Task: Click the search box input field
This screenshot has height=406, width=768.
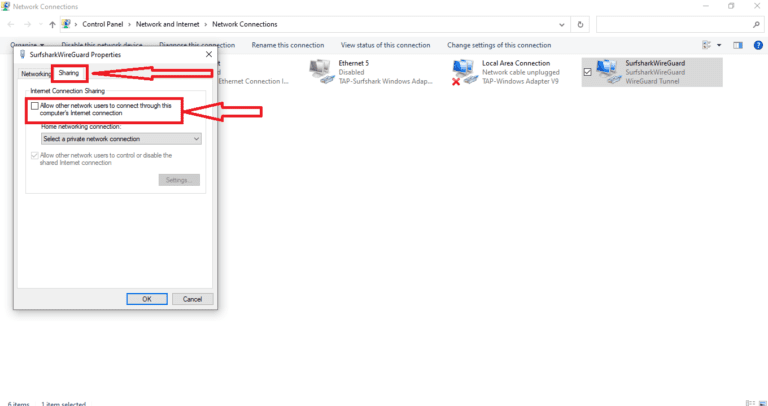Action: click(673, 24)
